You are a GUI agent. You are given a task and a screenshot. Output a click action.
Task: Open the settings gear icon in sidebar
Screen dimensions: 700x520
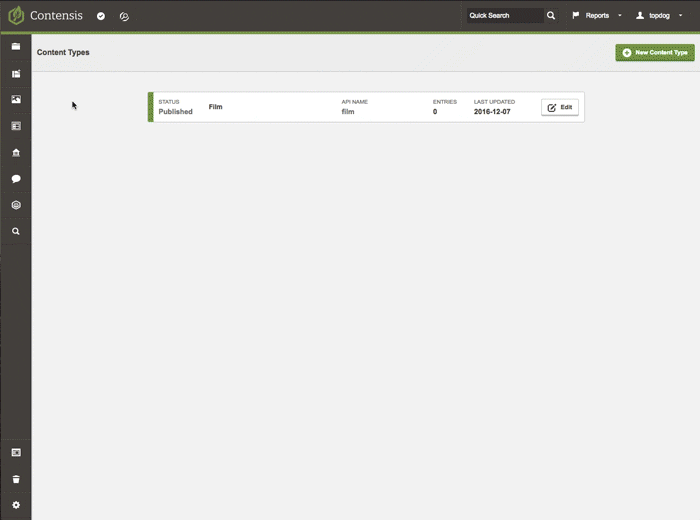click(x=16, y=505)
